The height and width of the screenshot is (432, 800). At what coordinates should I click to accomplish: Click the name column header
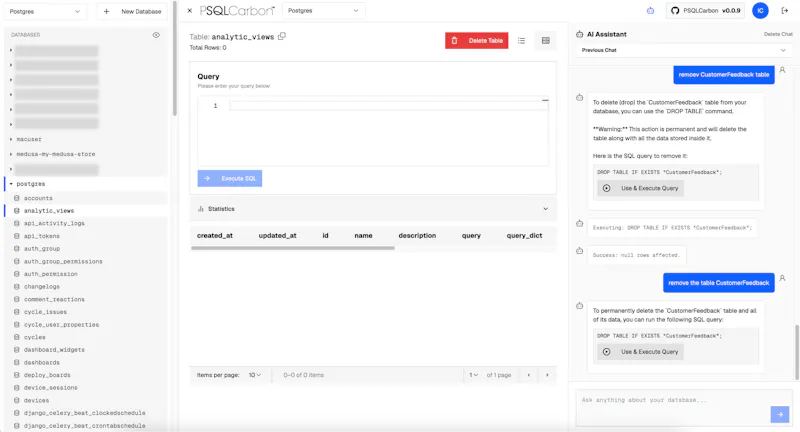coord(363,236)
